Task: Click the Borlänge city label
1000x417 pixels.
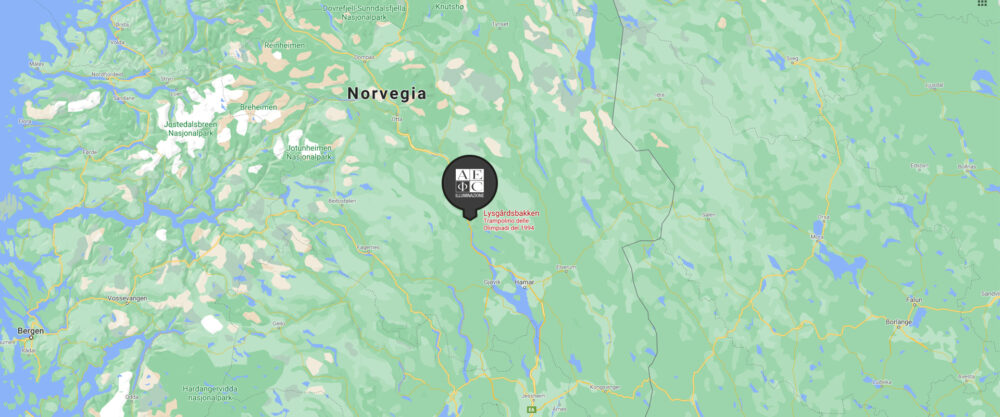Action: pyautogui.click(x=899, y=323)
